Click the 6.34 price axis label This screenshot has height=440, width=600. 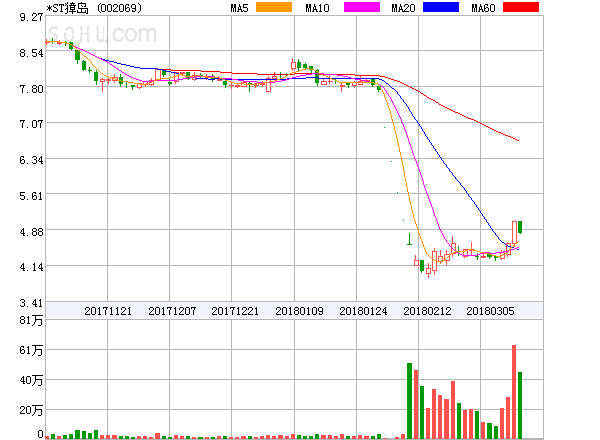[x=31, y=160]
